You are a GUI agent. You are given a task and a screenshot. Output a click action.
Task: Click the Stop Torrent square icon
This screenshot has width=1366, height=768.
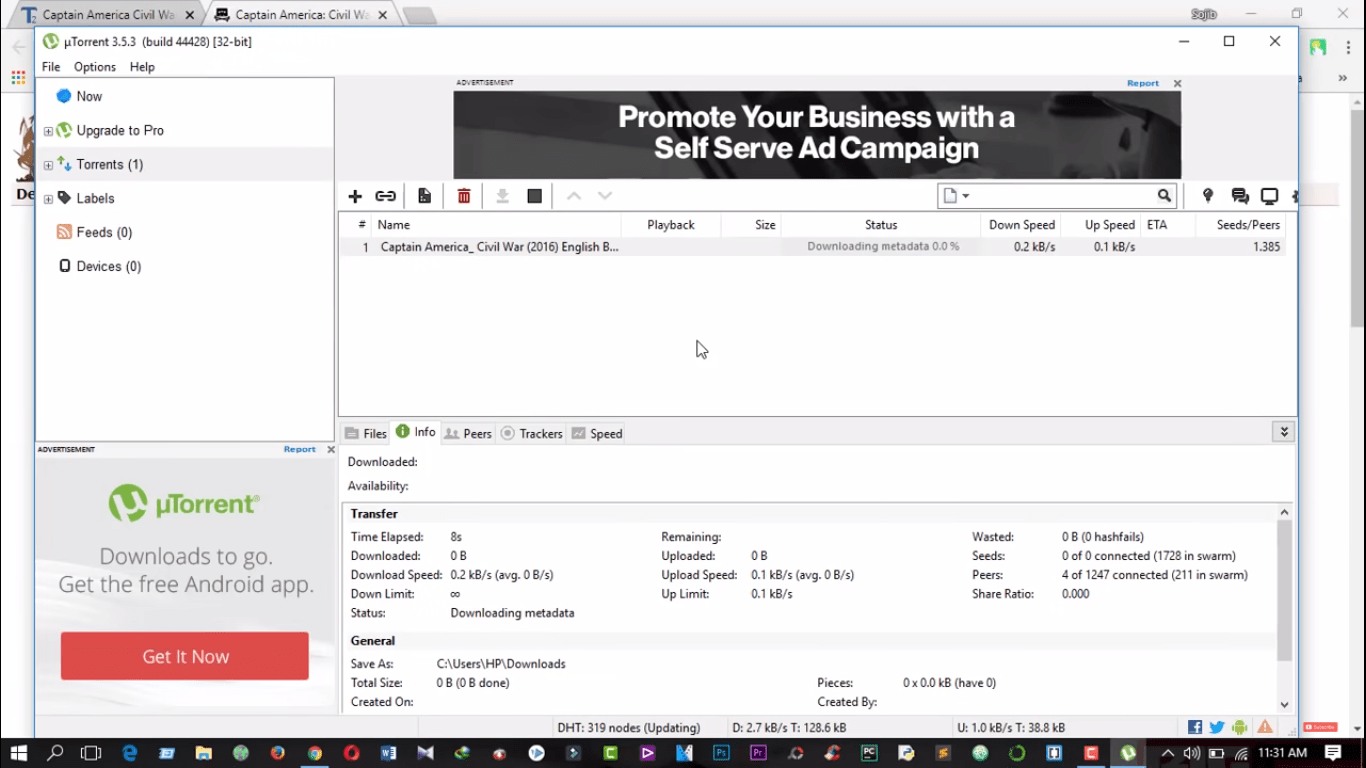[x=535, y=196]
